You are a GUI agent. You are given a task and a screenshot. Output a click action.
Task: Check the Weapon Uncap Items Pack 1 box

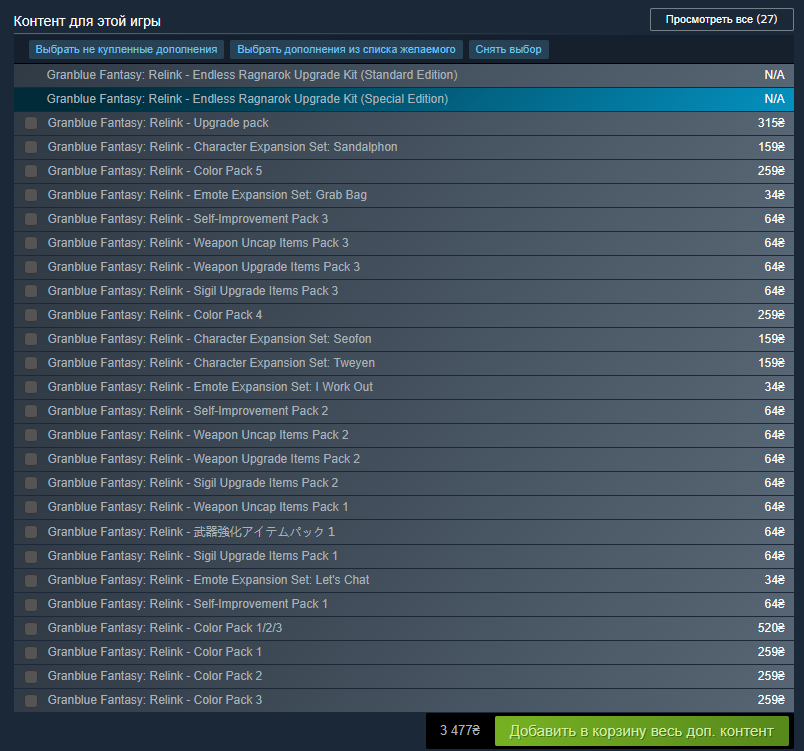click(x=31, y=507)
